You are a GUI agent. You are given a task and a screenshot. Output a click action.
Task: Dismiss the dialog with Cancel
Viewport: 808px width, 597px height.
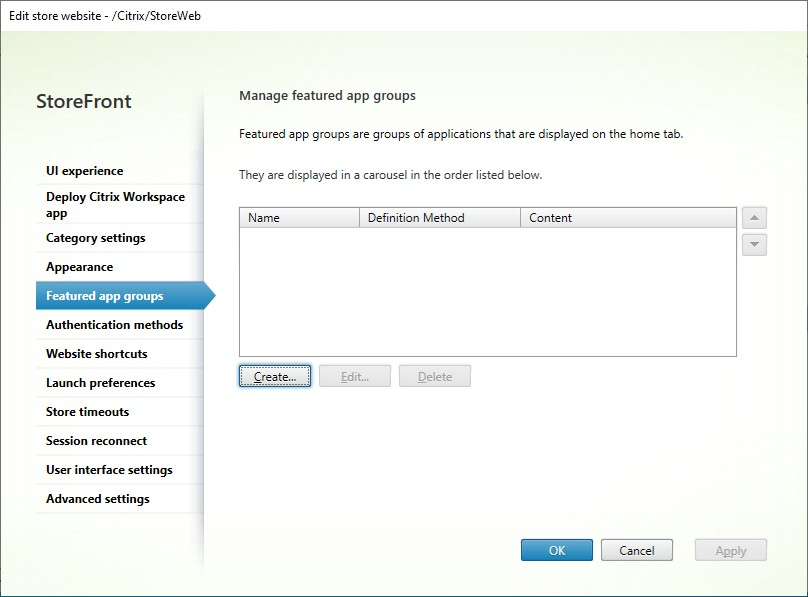(636, 549)
